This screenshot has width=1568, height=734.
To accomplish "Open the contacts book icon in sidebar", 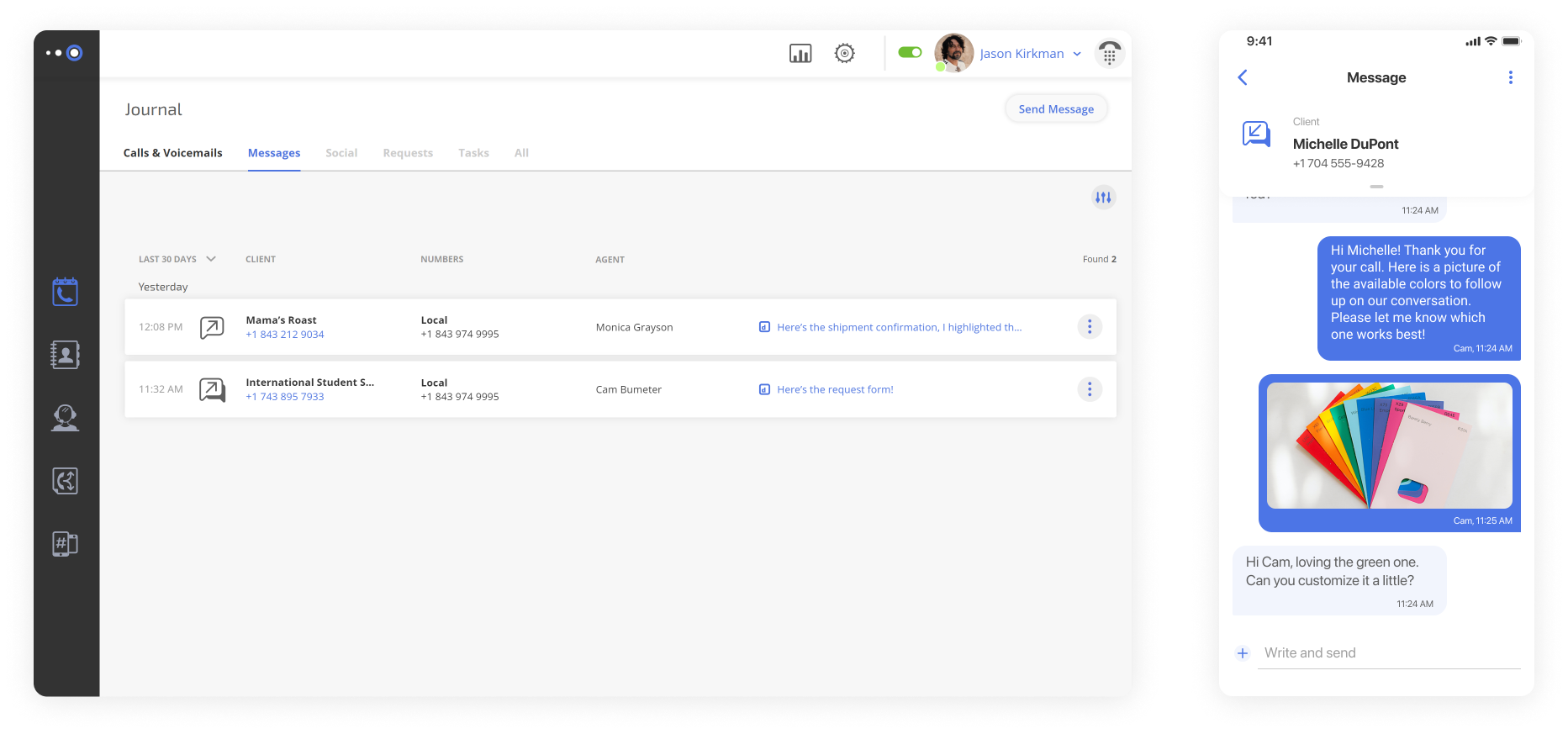I will 65,355.
